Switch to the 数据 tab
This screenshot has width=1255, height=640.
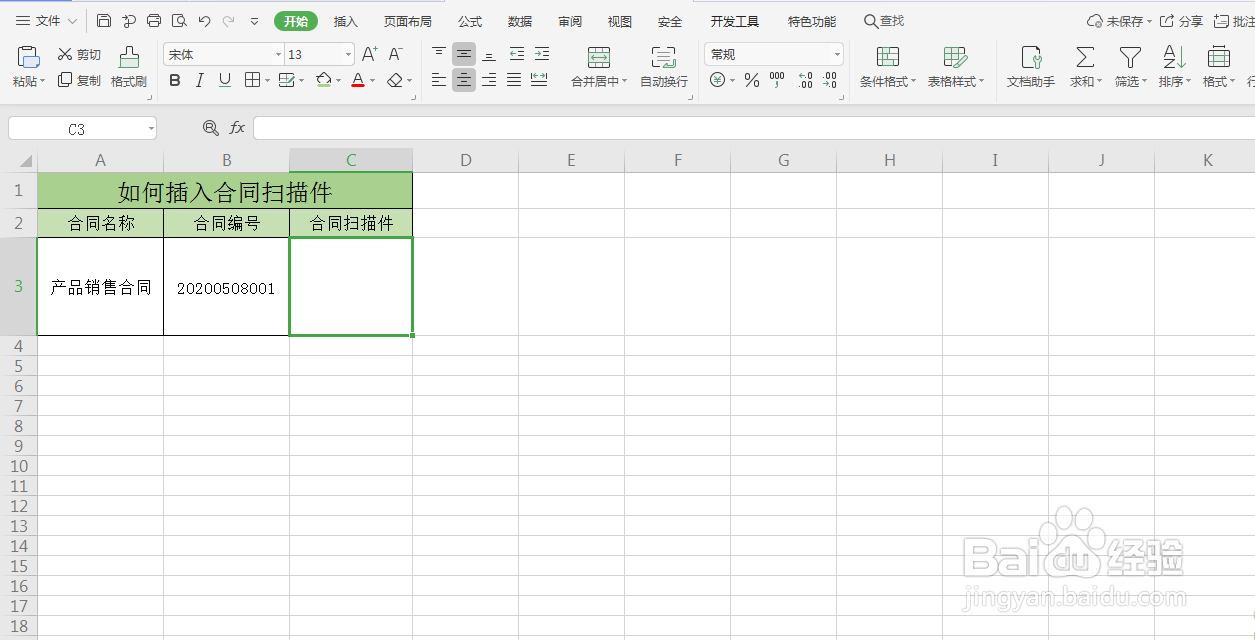click(x=520, y=21)
